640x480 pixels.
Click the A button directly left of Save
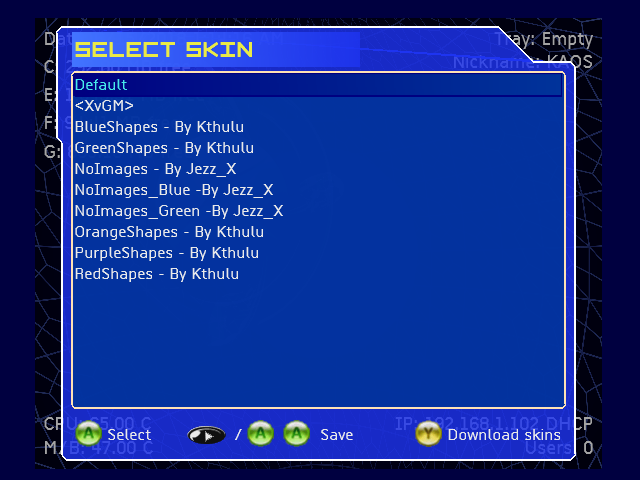[x=297, y=433]
